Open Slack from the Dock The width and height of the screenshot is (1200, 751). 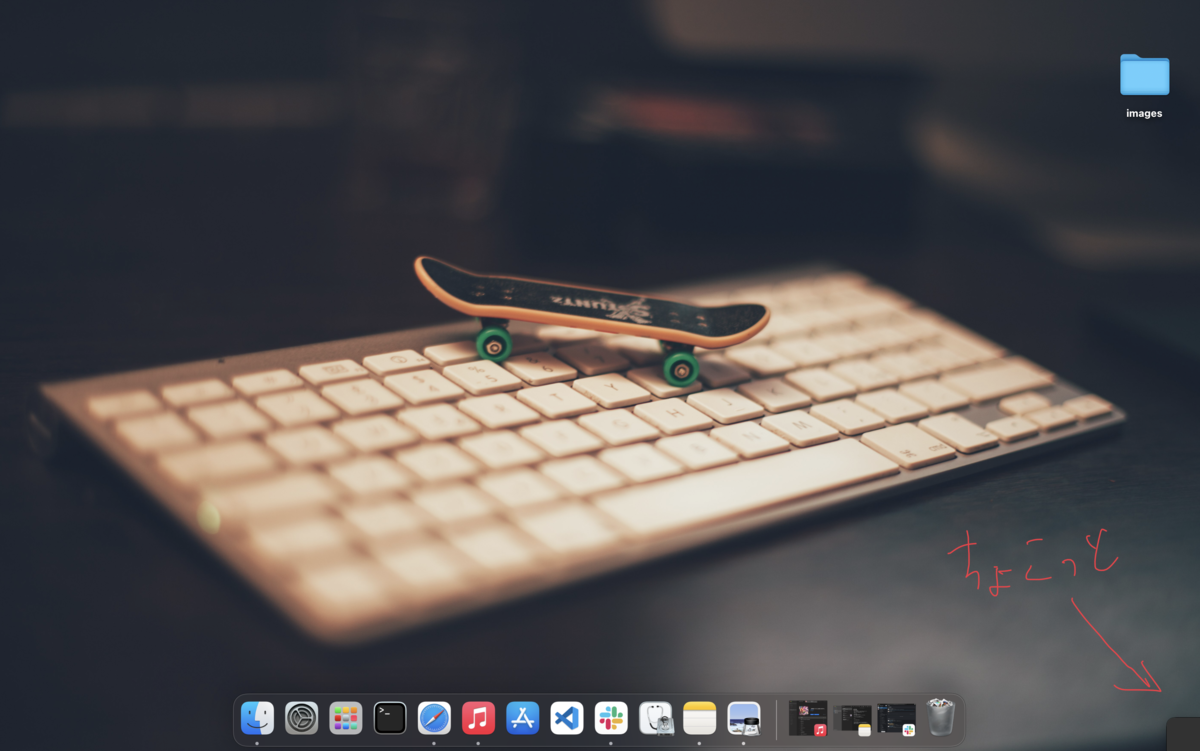pyautogui.click(x=611, y=718)
